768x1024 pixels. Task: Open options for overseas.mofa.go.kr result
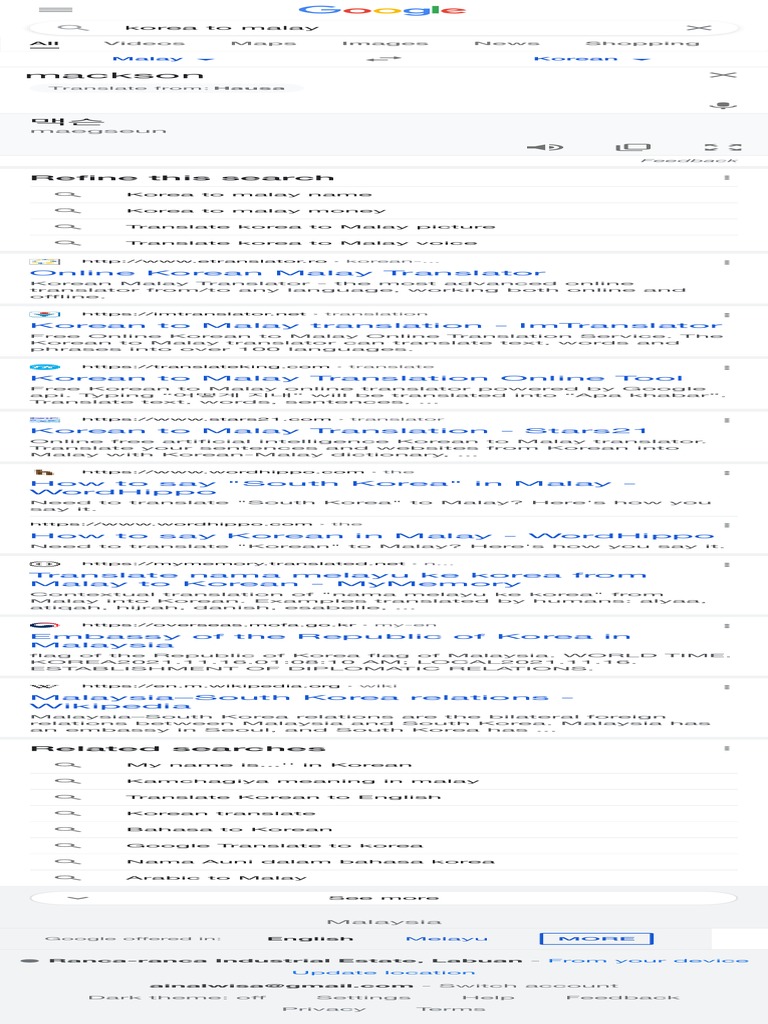[727, 626]
